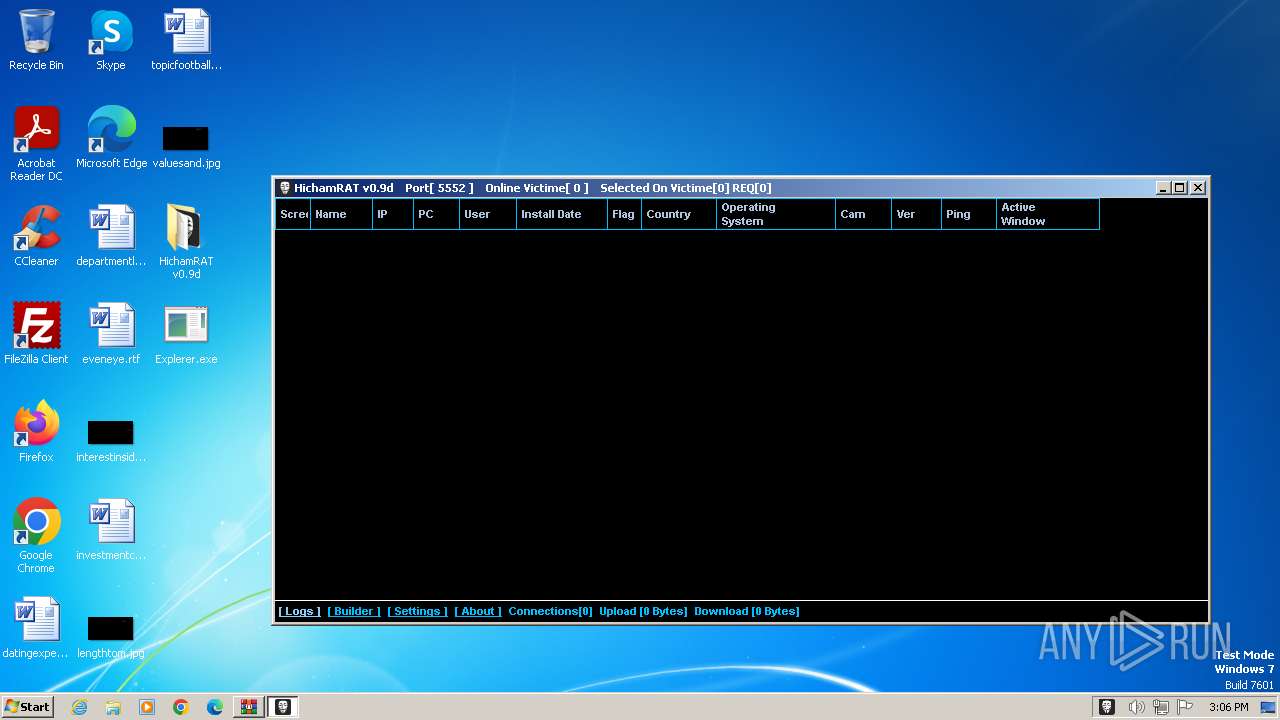Click the User column header
Screen dimensions: 1280x720
(x=487, y=214)
